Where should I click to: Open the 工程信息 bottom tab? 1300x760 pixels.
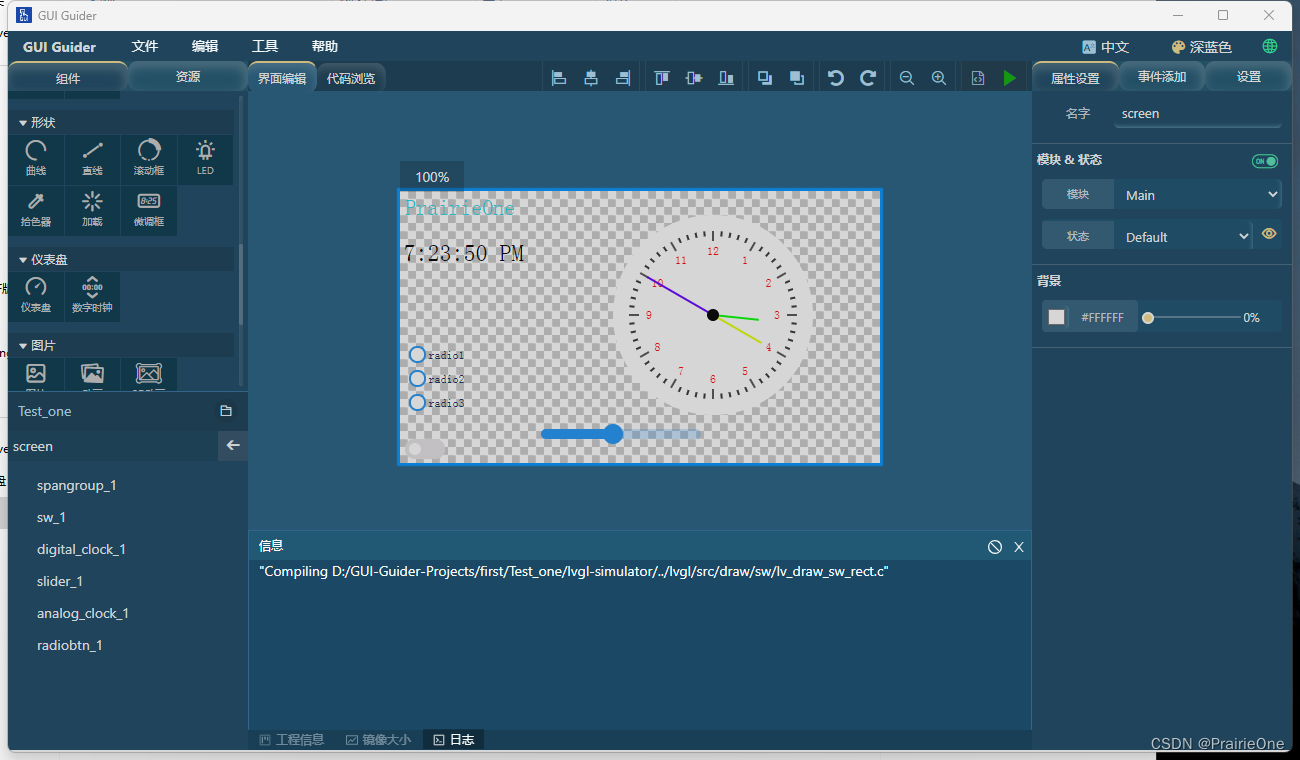(x=292, y=740)
